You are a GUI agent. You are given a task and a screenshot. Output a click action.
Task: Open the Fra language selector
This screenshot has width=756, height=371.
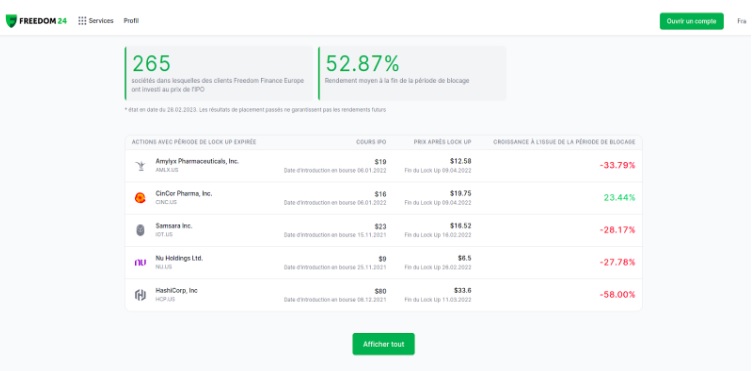click(x=742, y=21)
